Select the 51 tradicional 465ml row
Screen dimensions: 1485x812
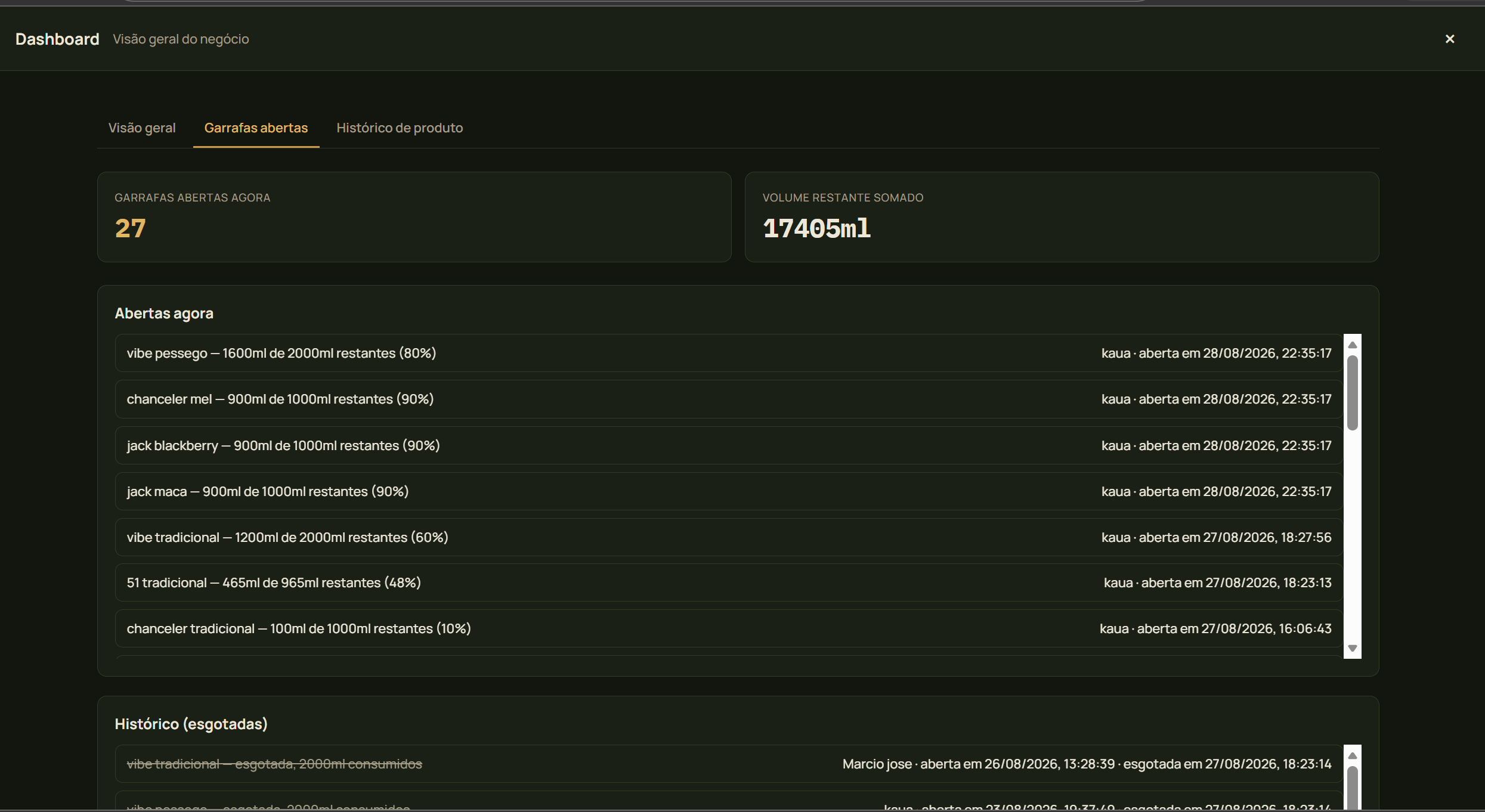[729, 582]
